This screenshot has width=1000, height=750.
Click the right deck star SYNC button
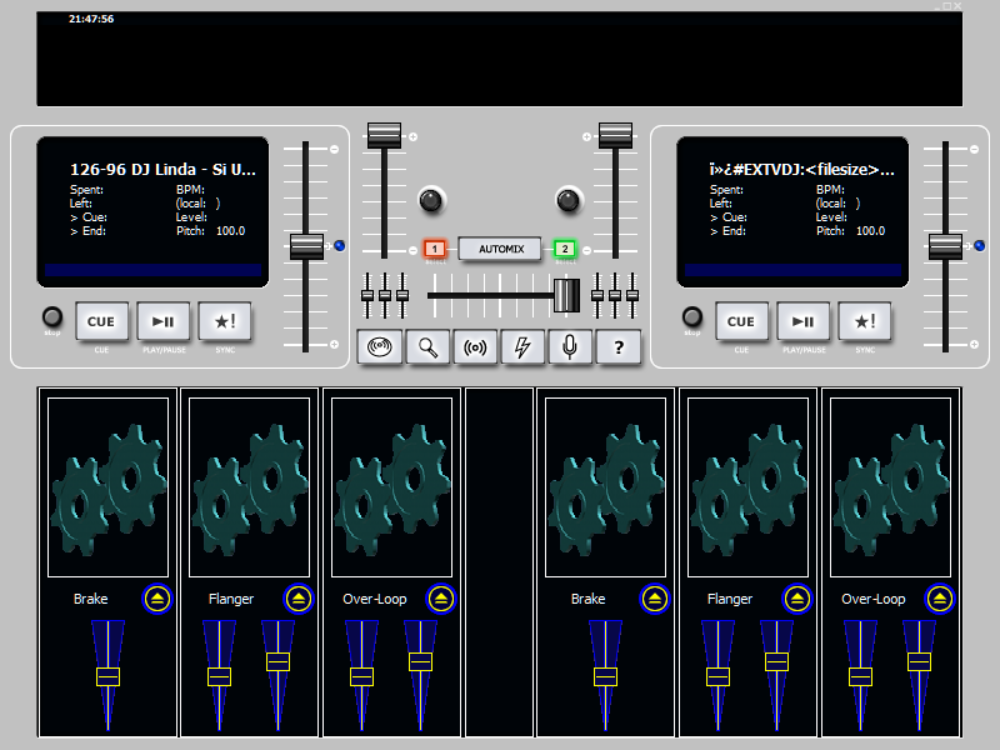[865, 321]
